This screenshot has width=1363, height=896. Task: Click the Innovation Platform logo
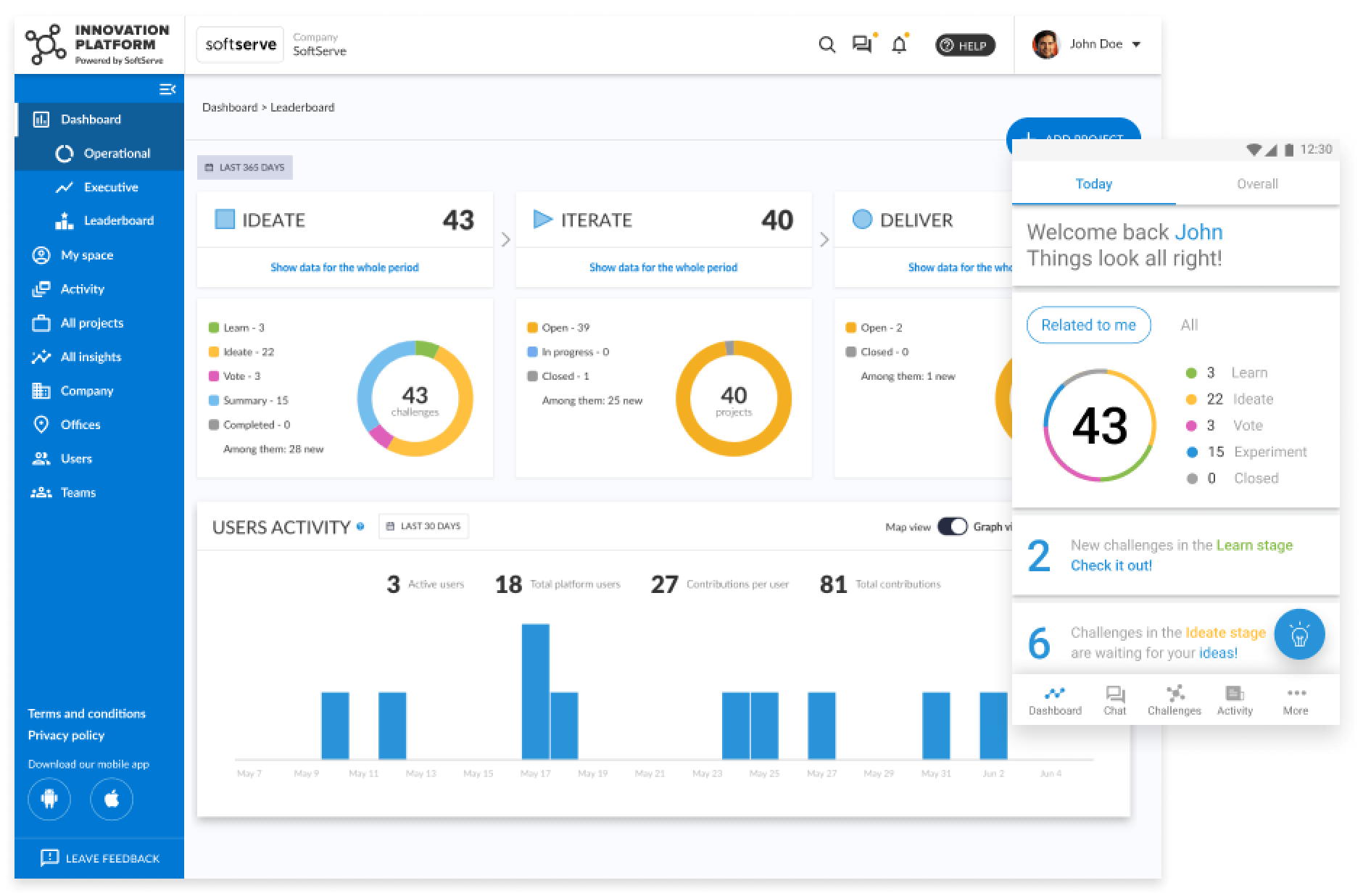pyautogui.click(x=98, y=44)
